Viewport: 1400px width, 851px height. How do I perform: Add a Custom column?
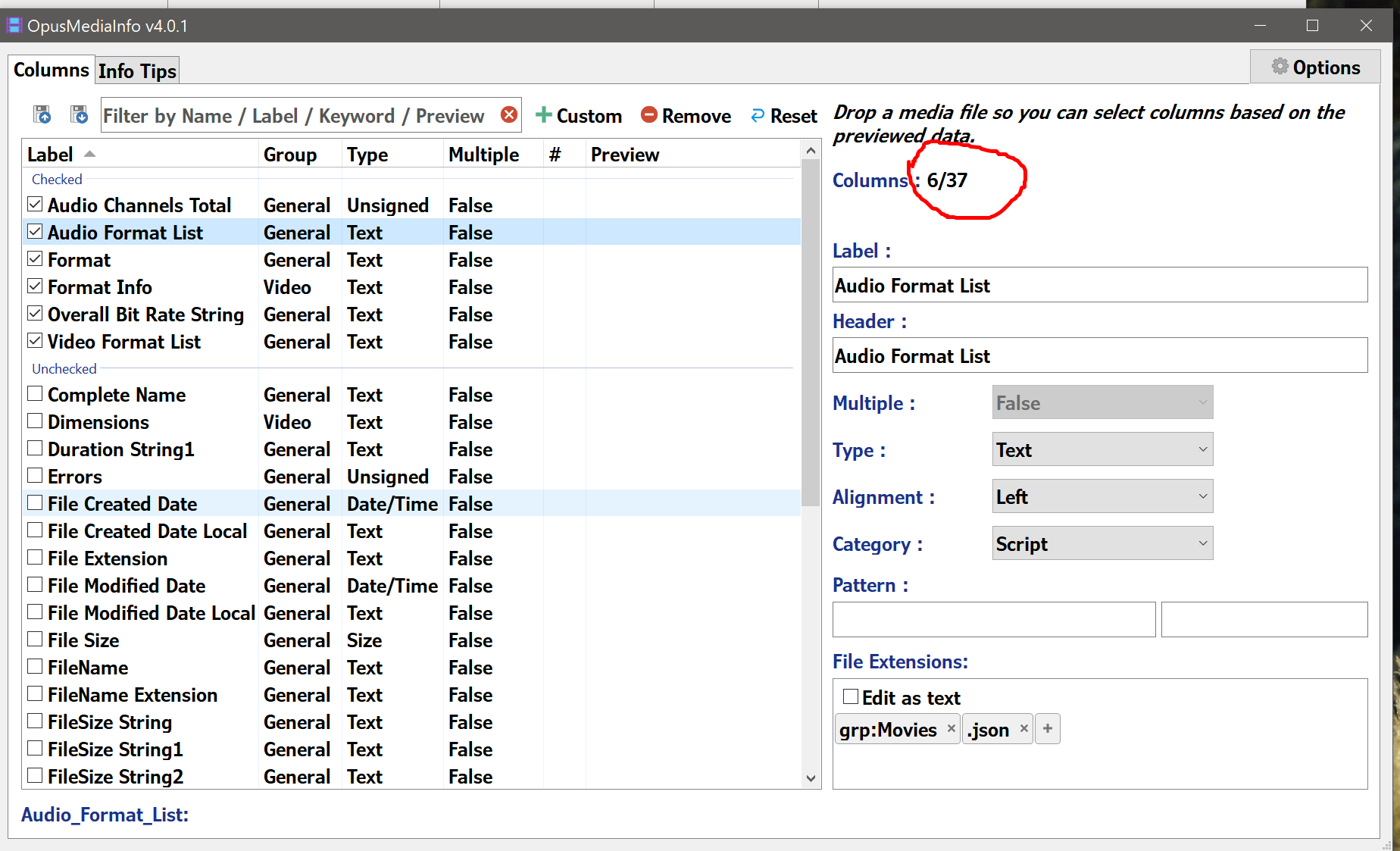579,116
